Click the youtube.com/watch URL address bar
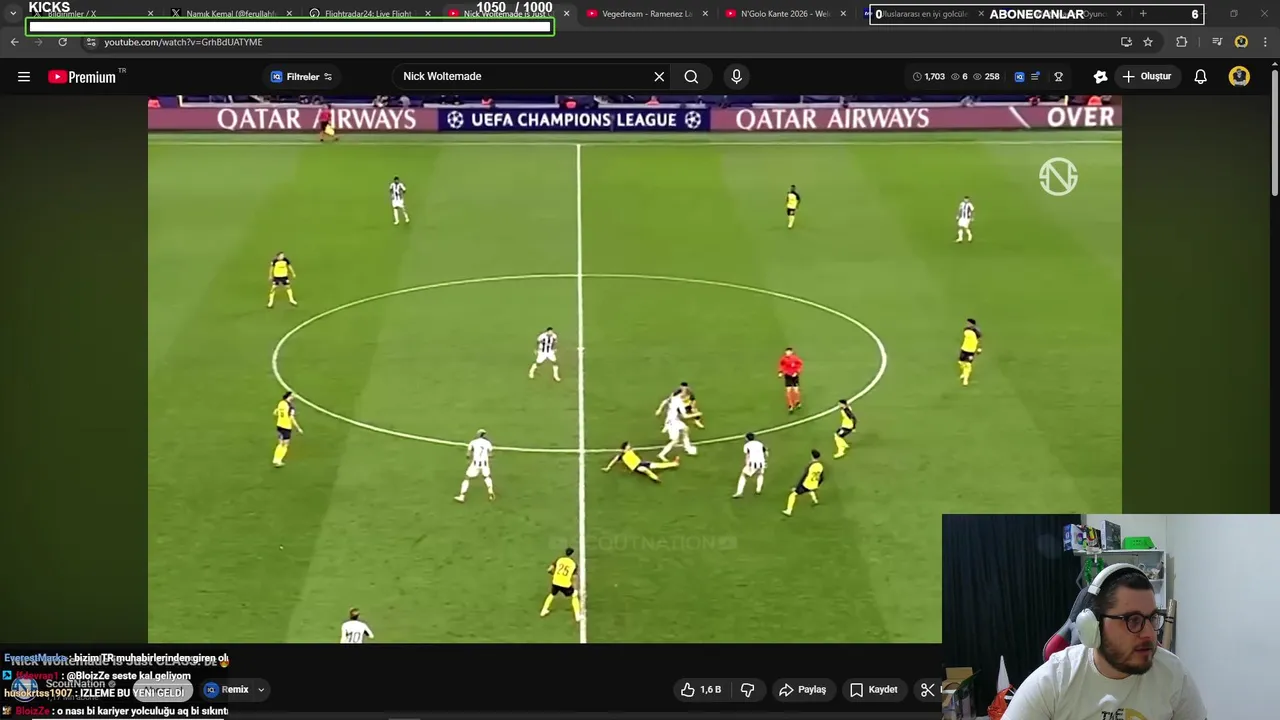 [x=183, y=42]
